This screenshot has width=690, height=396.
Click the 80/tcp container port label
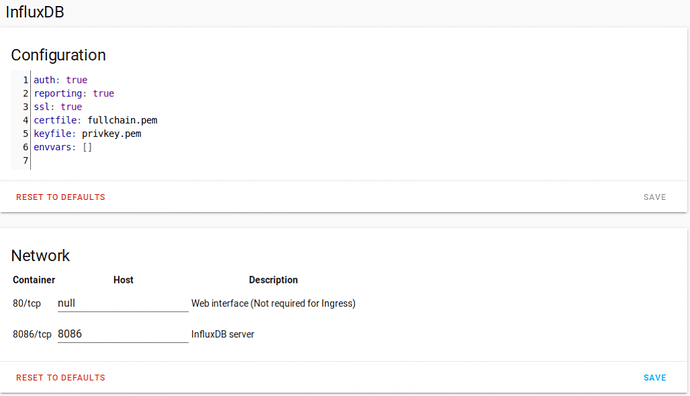(x=27, y=304)
